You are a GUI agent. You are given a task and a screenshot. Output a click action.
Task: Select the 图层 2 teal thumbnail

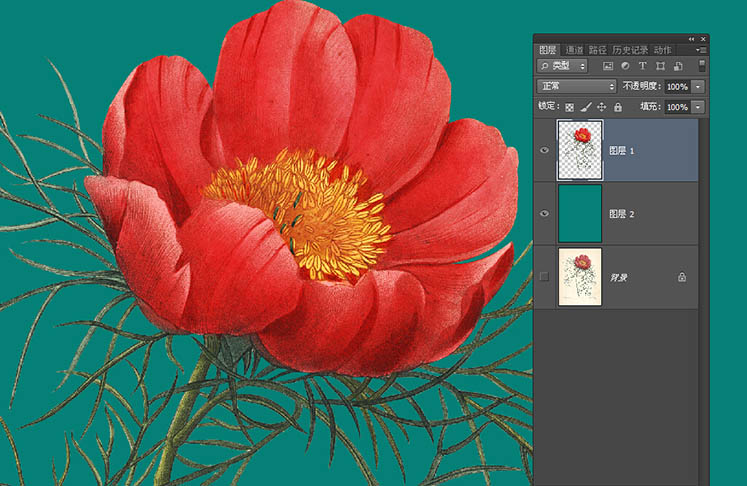580,213
